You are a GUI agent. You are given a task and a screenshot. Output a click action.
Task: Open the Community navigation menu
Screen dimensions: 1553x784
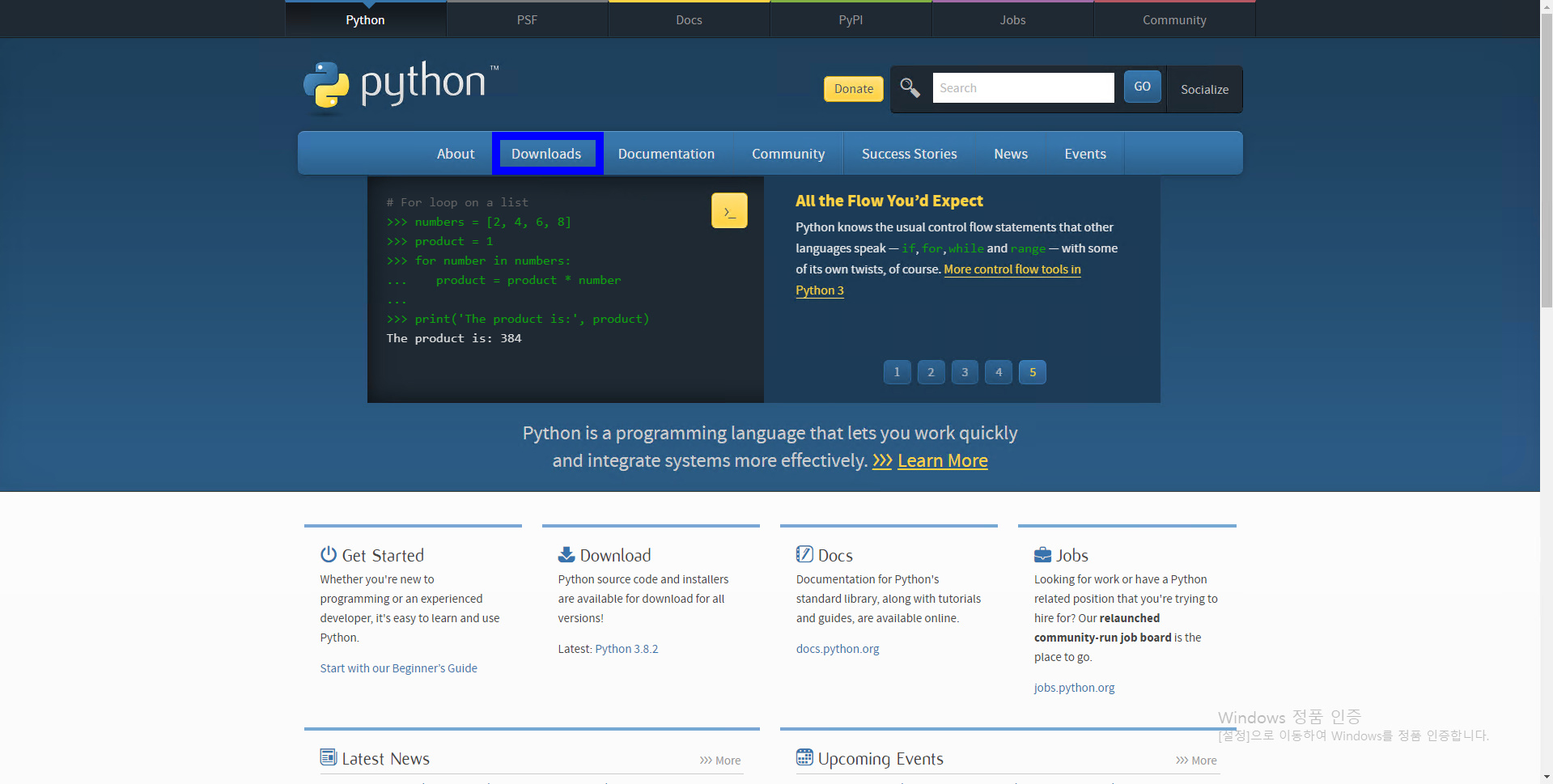pos(788,154)
